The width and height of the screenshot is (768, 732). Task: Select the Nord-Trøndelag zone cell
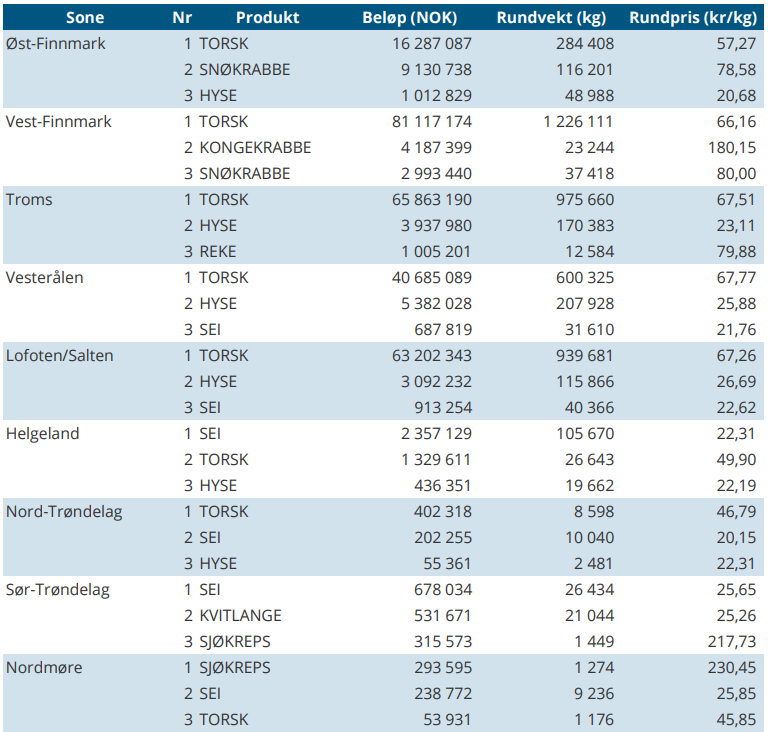(x=63, y=512)
